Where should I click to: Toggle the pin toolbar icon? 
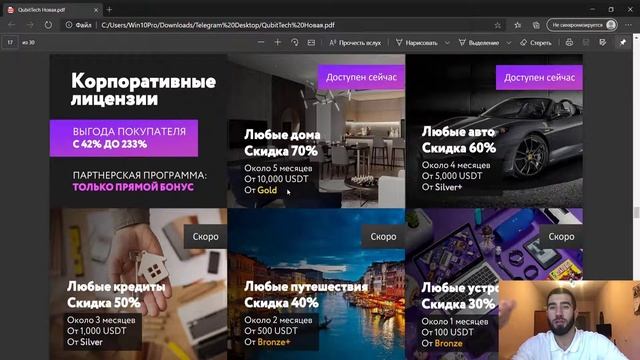coord(623,42)
